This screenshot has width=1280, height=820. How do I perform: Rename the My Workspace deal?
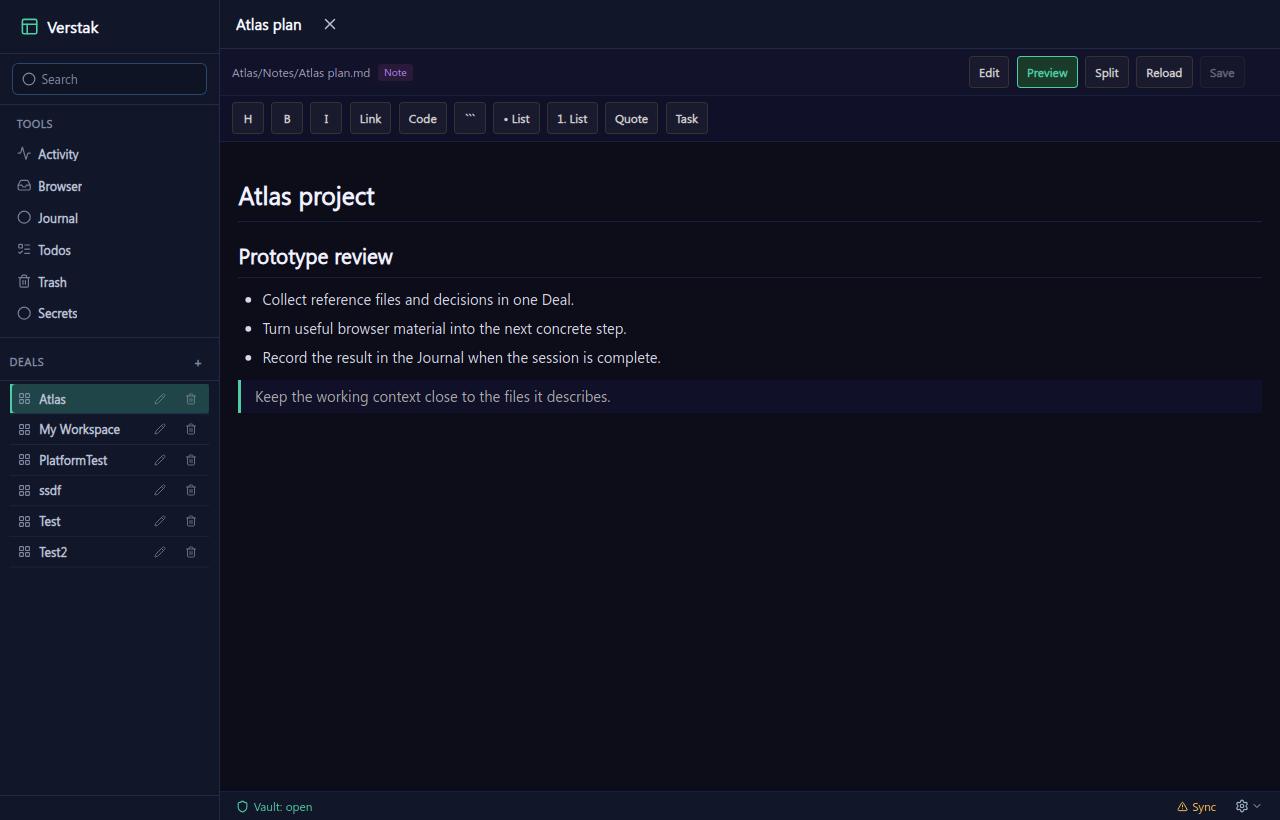[x=160, y=429]
